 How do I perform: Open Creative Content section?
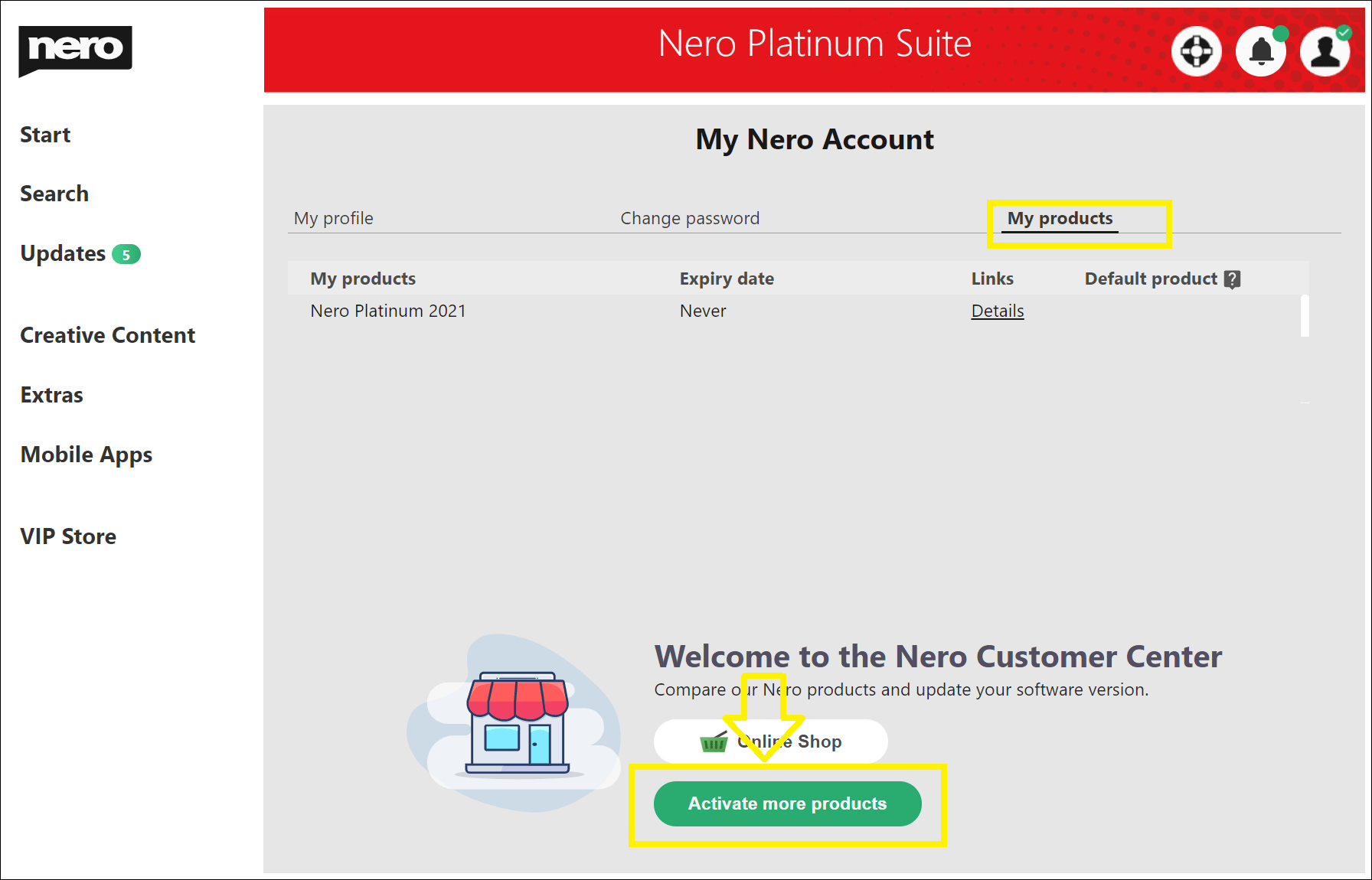107,334
